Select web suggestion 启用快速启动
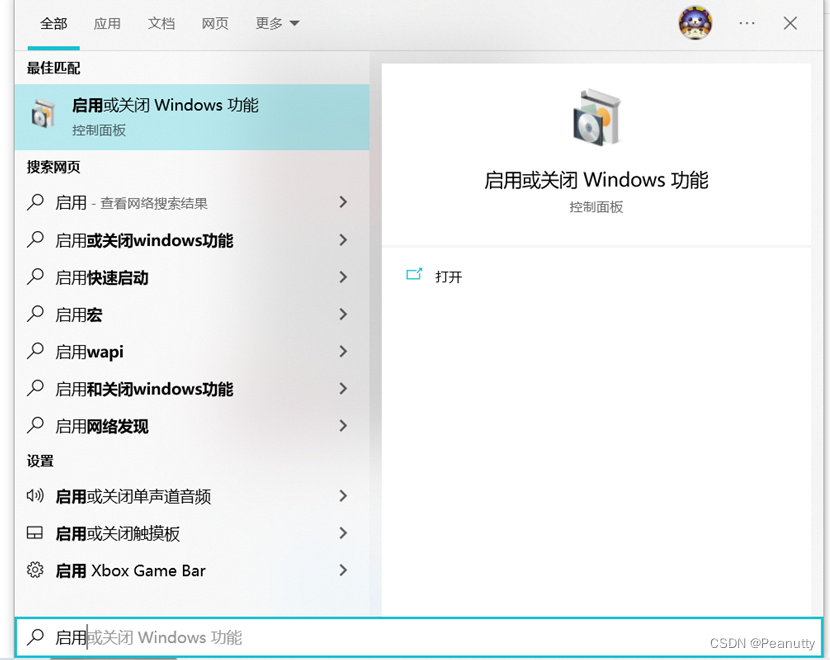 coord(102,277)
